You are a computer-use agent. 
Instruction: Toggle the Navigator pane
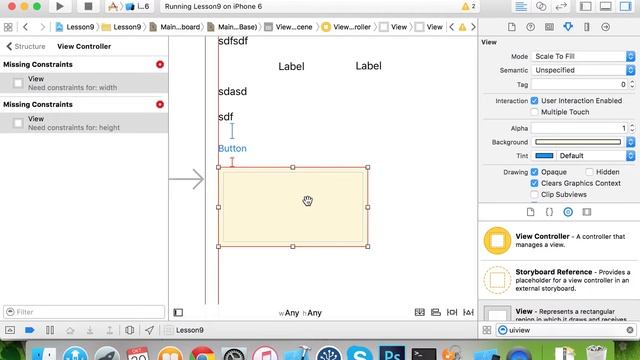pyautogui.click(x=586, y=7)
